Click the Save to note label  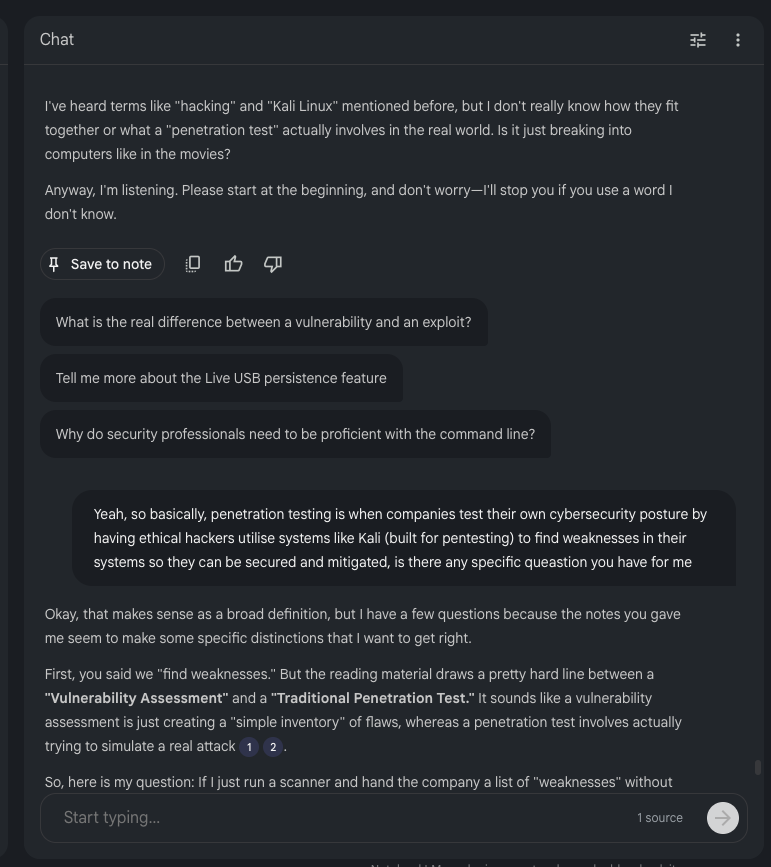111,264
